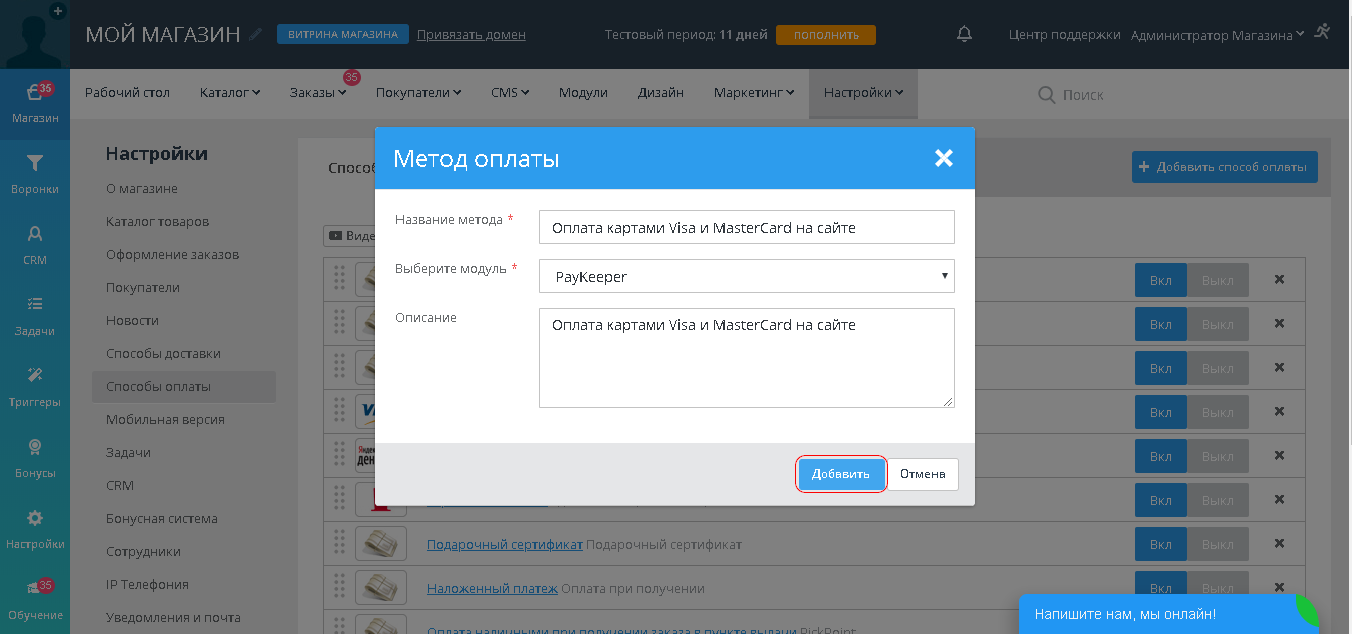Click the pencil icon beside store name

[x=257, y=35]
